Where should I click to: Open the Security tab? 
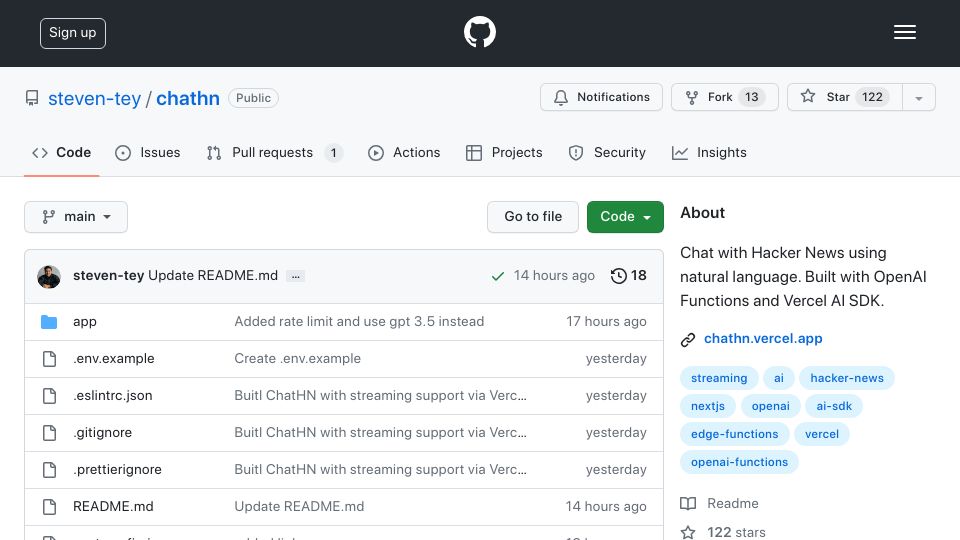[x=607, y=152]
